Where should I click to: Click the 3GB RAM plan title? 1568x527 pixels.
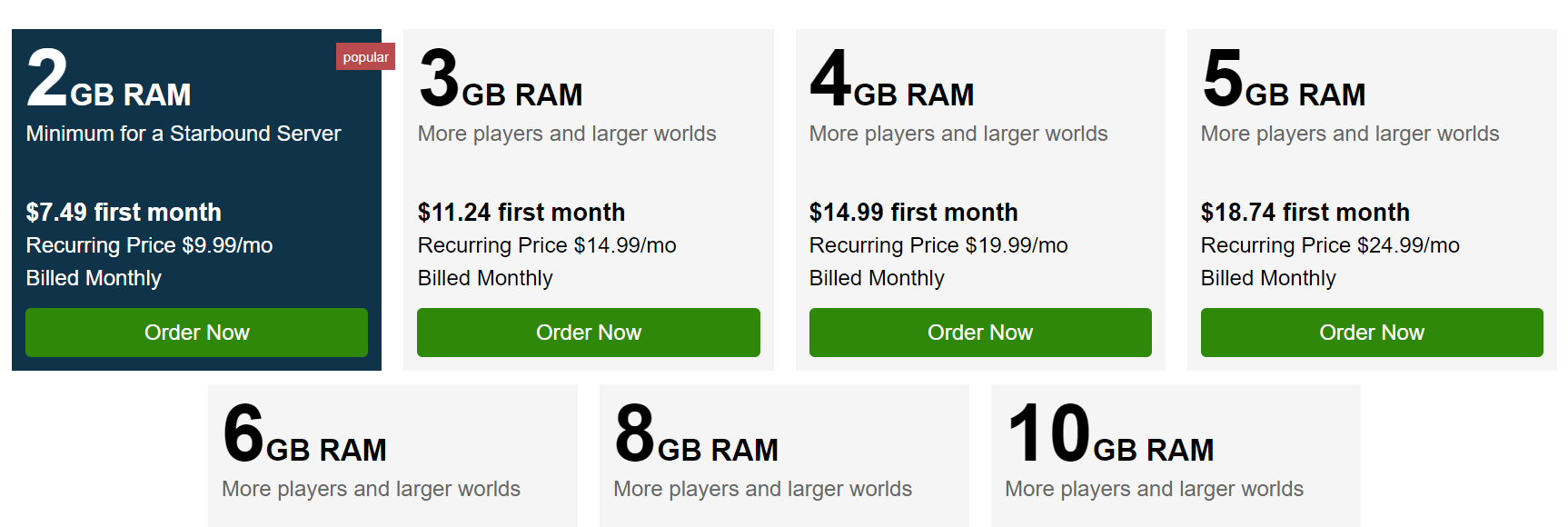point(501,81)
